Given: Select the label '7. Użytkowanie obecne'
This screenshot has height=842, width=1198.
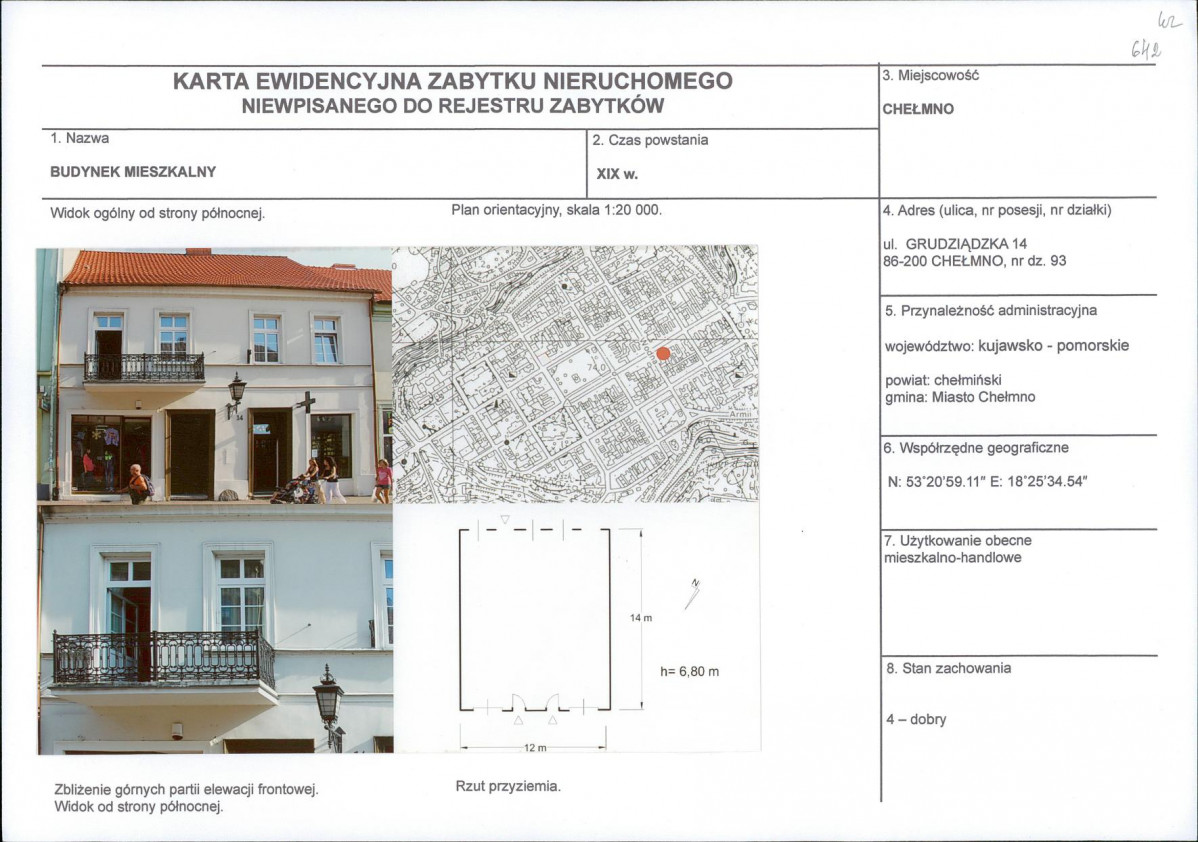Looking at the screenshot, I should click(957, 541).
